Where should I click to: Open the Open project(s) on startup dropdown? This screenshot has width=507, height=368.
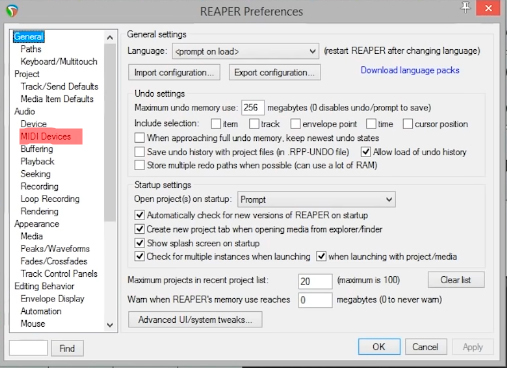(316, 199)
